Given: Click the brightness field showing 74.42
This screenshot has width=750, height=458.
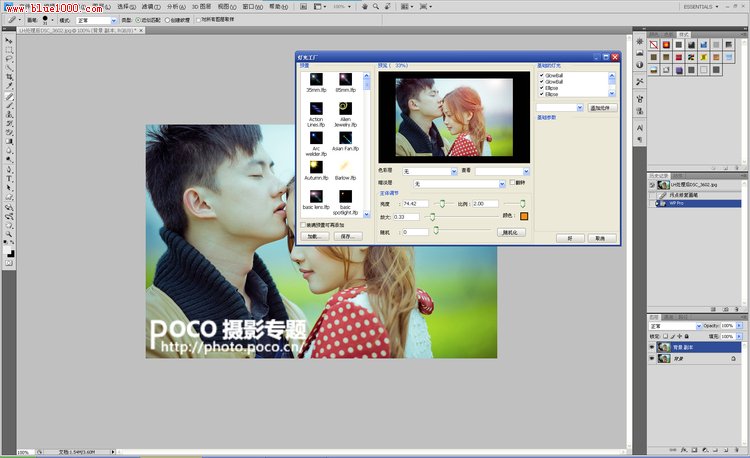Looking at the screenshot, I should 415,204.
